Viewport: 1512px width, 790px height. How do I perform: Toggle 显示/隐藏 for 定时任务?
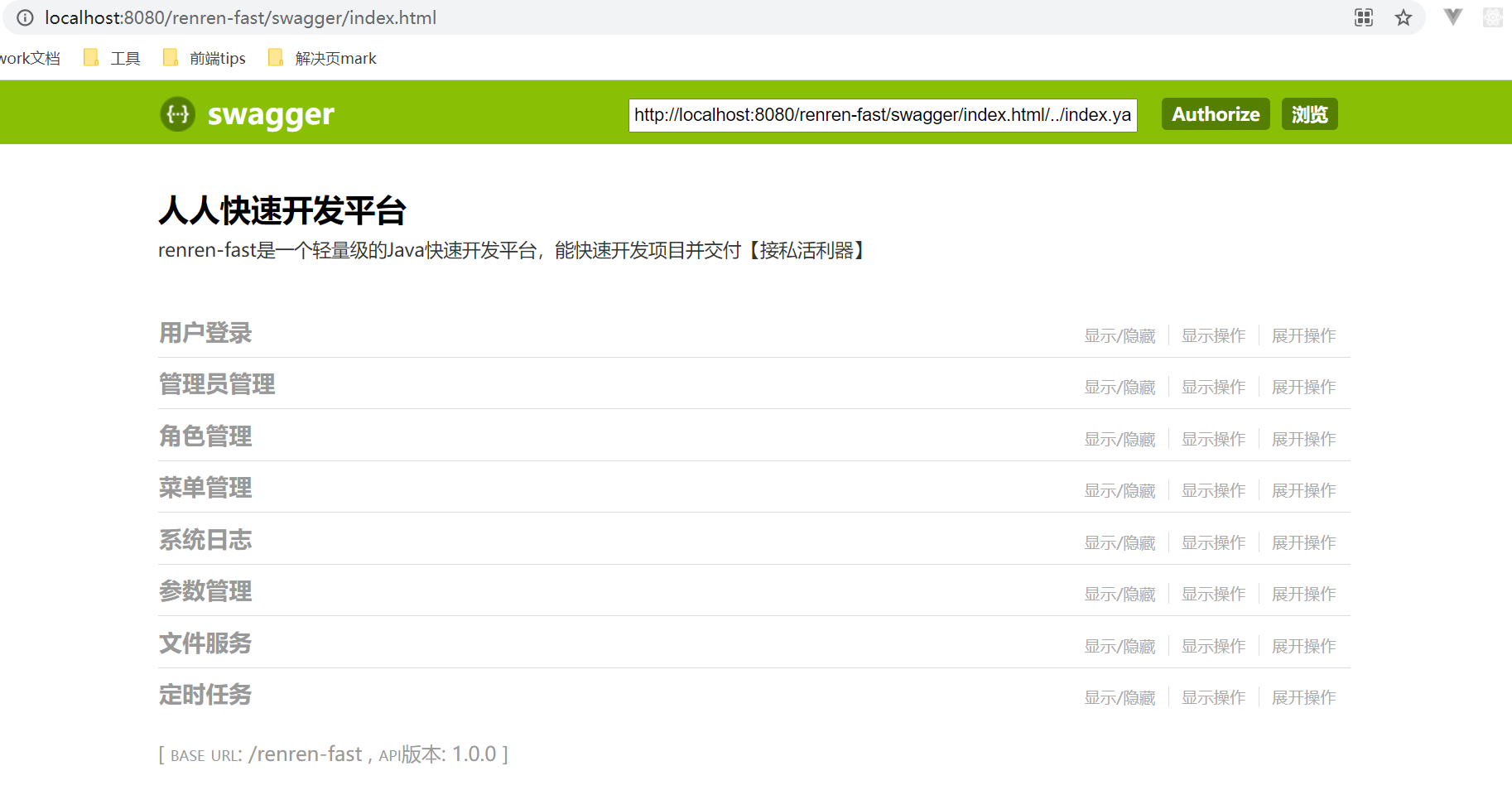tap(1120, 697)
